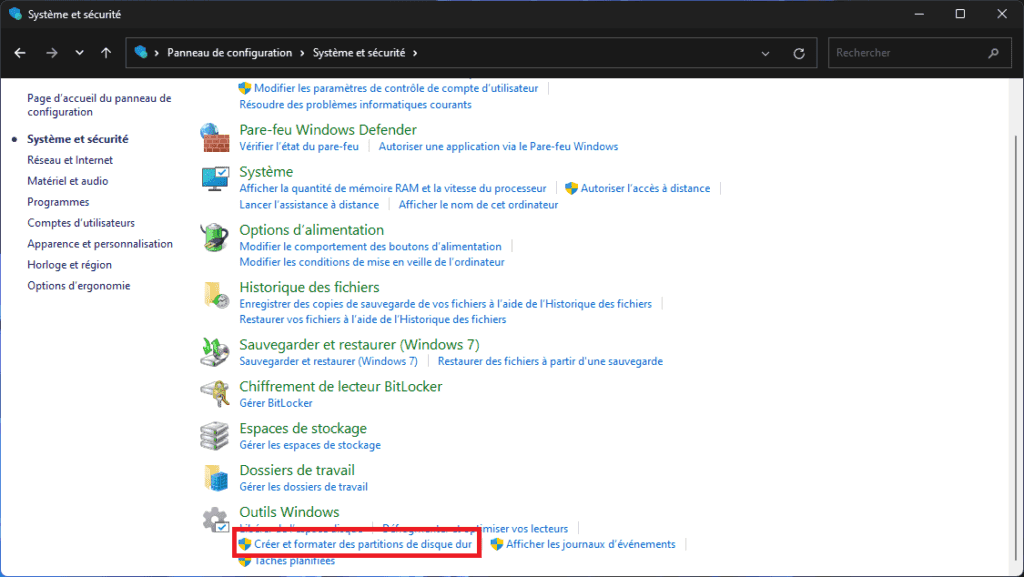Viewport: 1024px width, 577px height.
Task: Click Vérifier l'état du pare-feu
Action: [x=298, y=146]
